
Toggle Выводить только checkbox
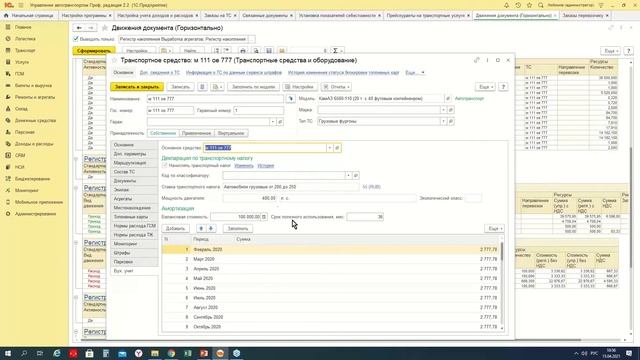(x=76, y=39)
